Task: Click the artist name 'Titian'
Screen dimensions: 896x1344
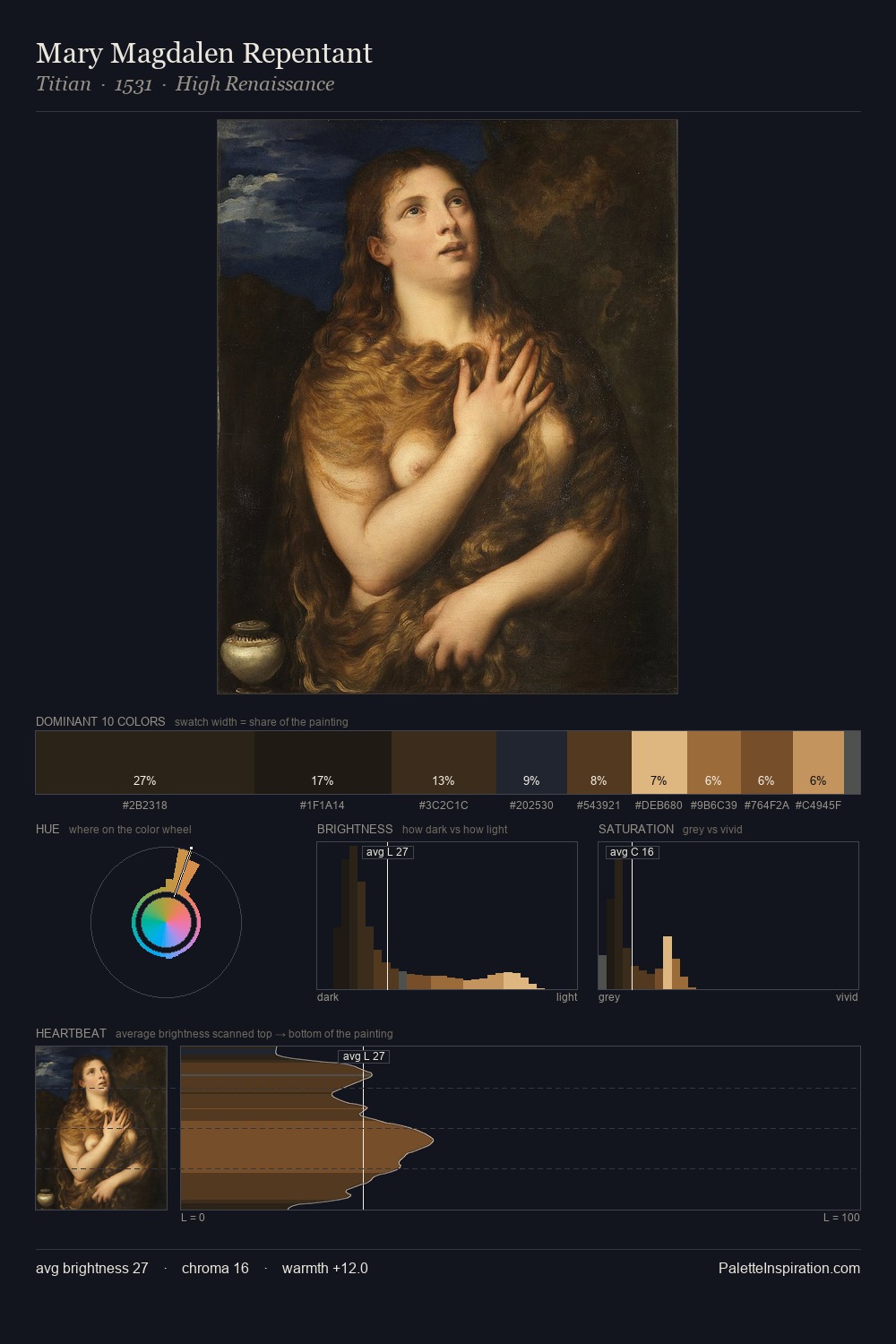Action: click(x=64, y=84)
